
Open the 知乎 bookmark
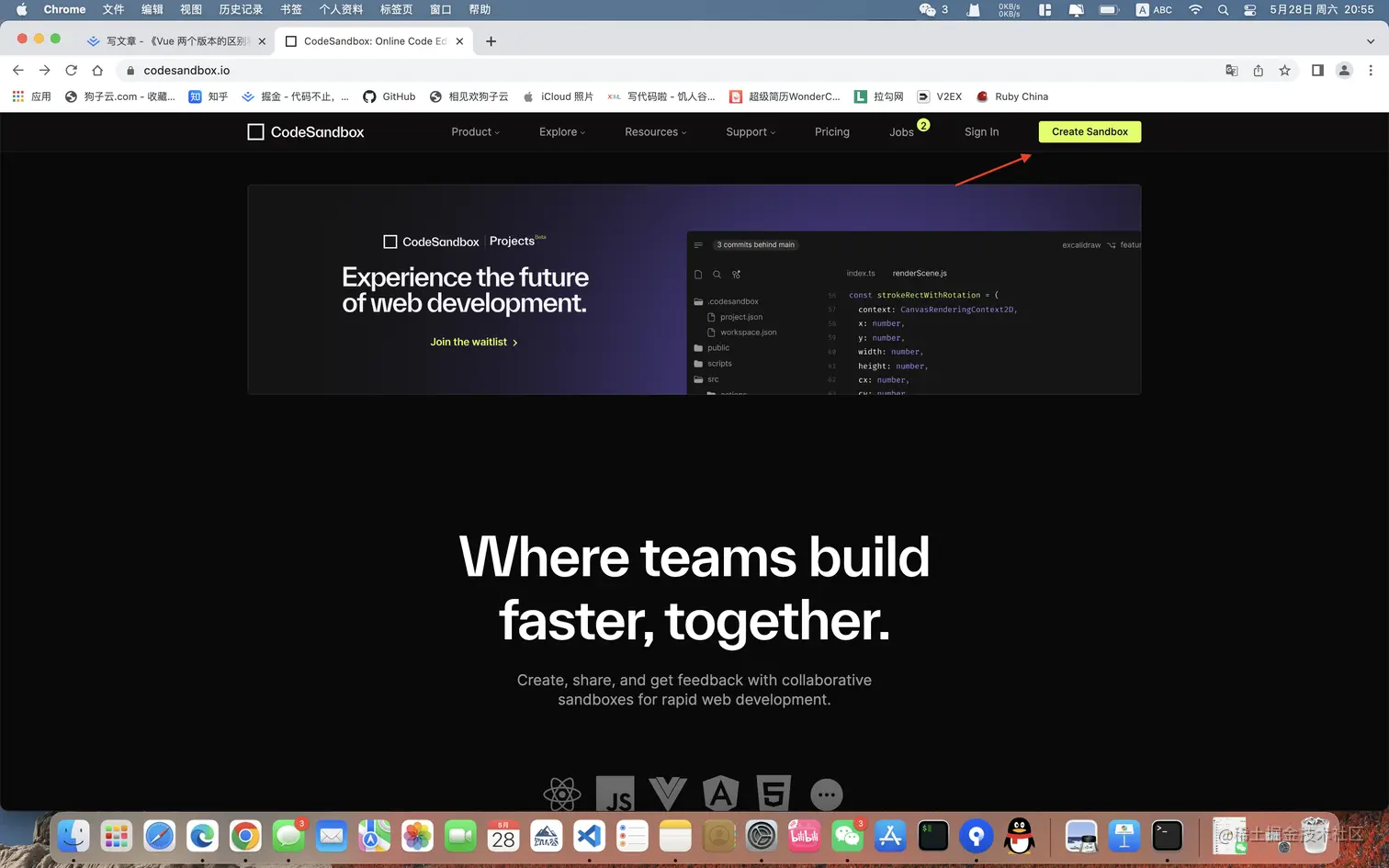tap(208, 96)
